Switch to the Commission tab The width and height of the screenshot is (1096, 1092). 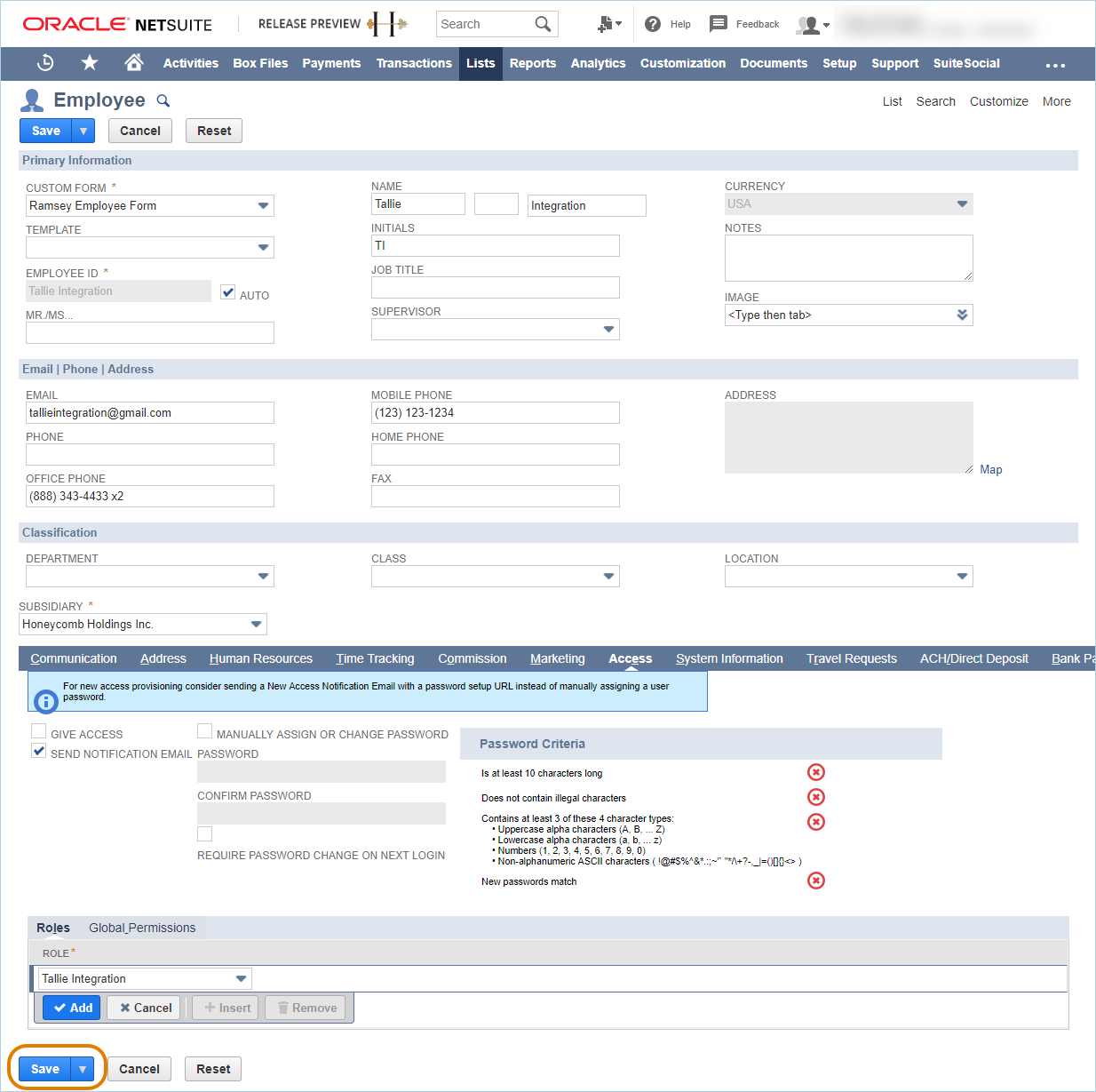tap(473, 658)
